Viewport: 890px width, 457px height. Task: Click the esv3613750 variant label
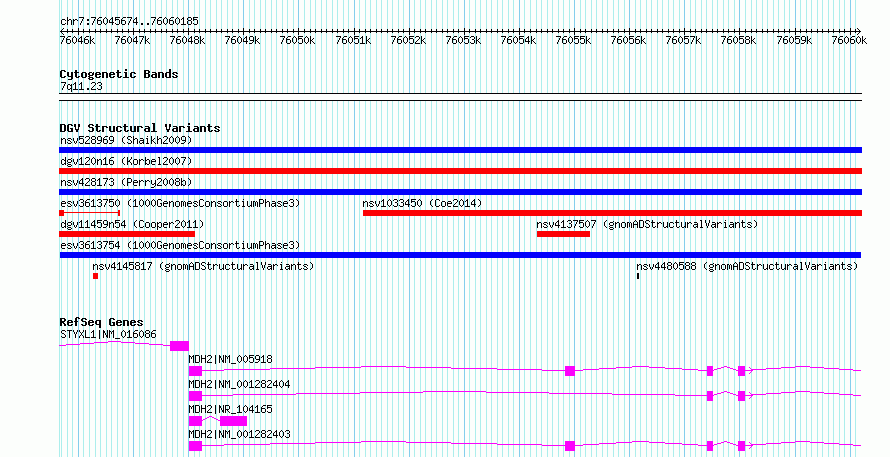pyautogui.click(x=180, y=203)
